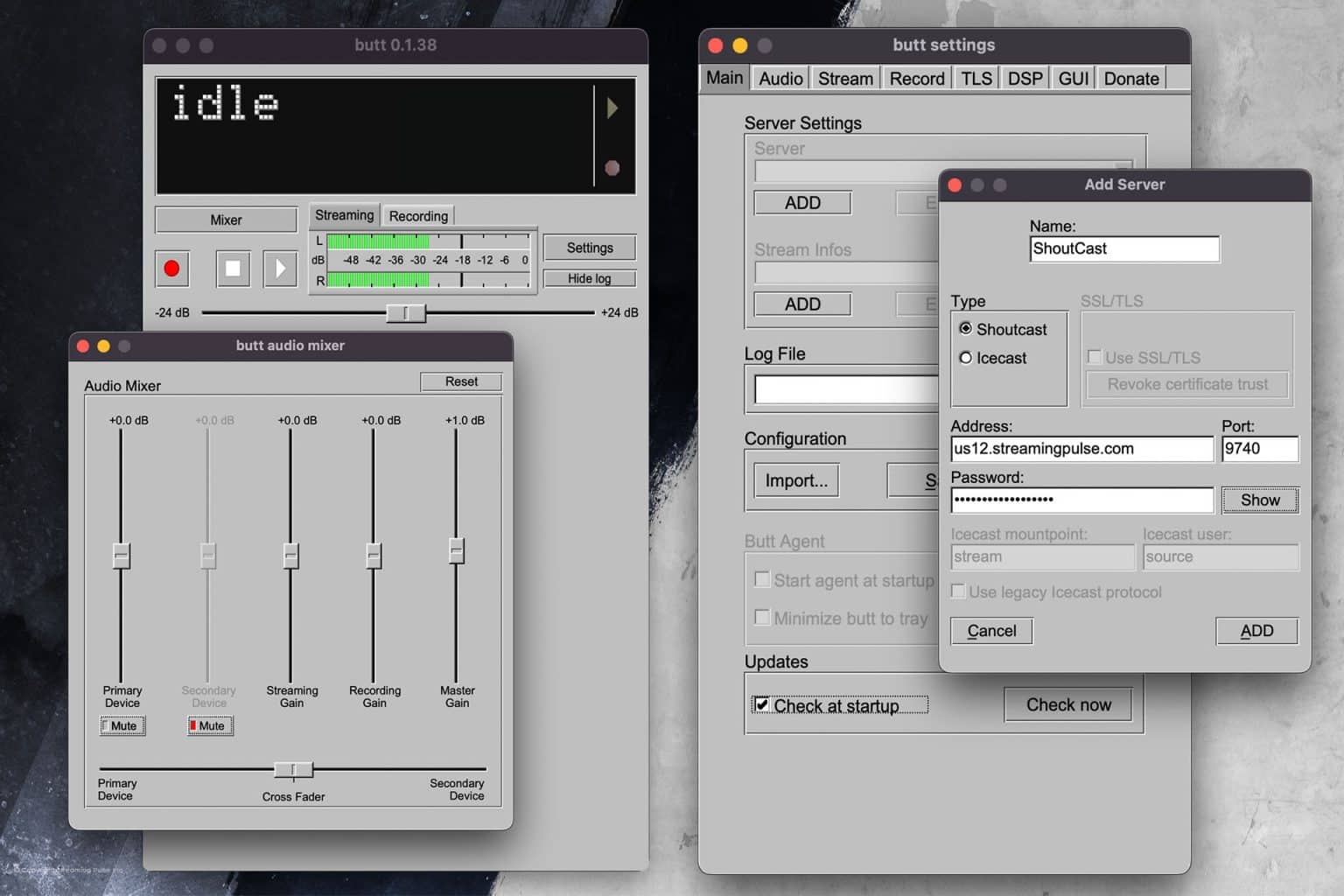Open the Donate tab
1344x896 pixels.
coord(1130,78)
